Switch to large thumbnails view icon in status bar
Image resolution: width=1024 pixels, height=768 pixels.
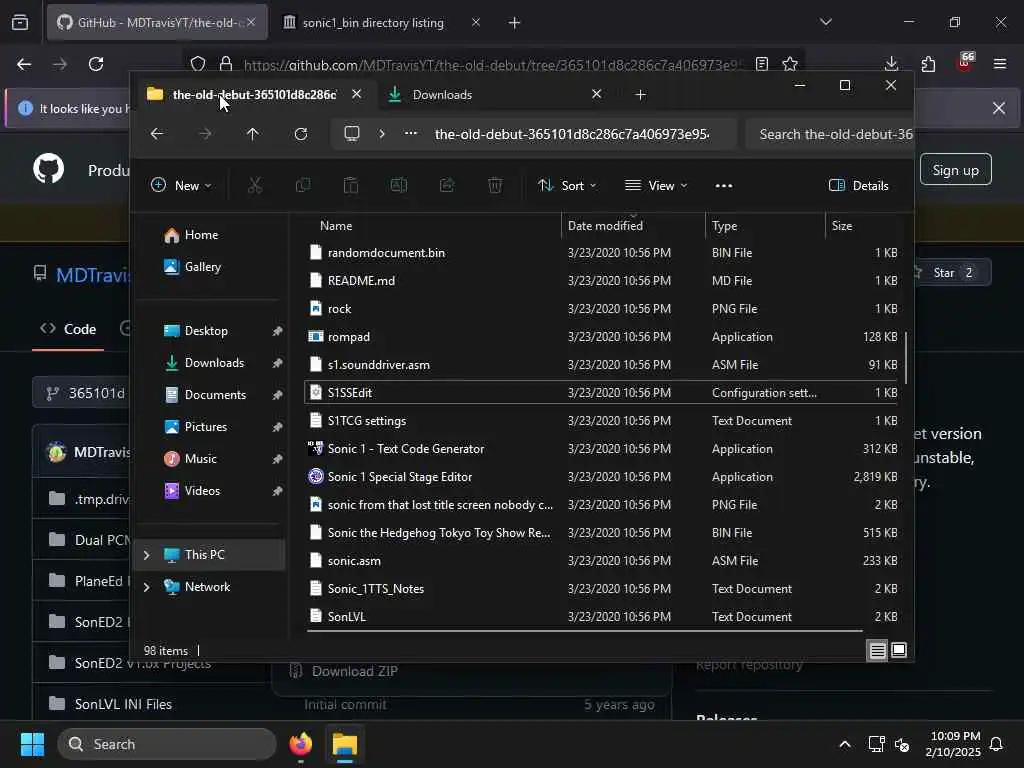click(899, 650)
